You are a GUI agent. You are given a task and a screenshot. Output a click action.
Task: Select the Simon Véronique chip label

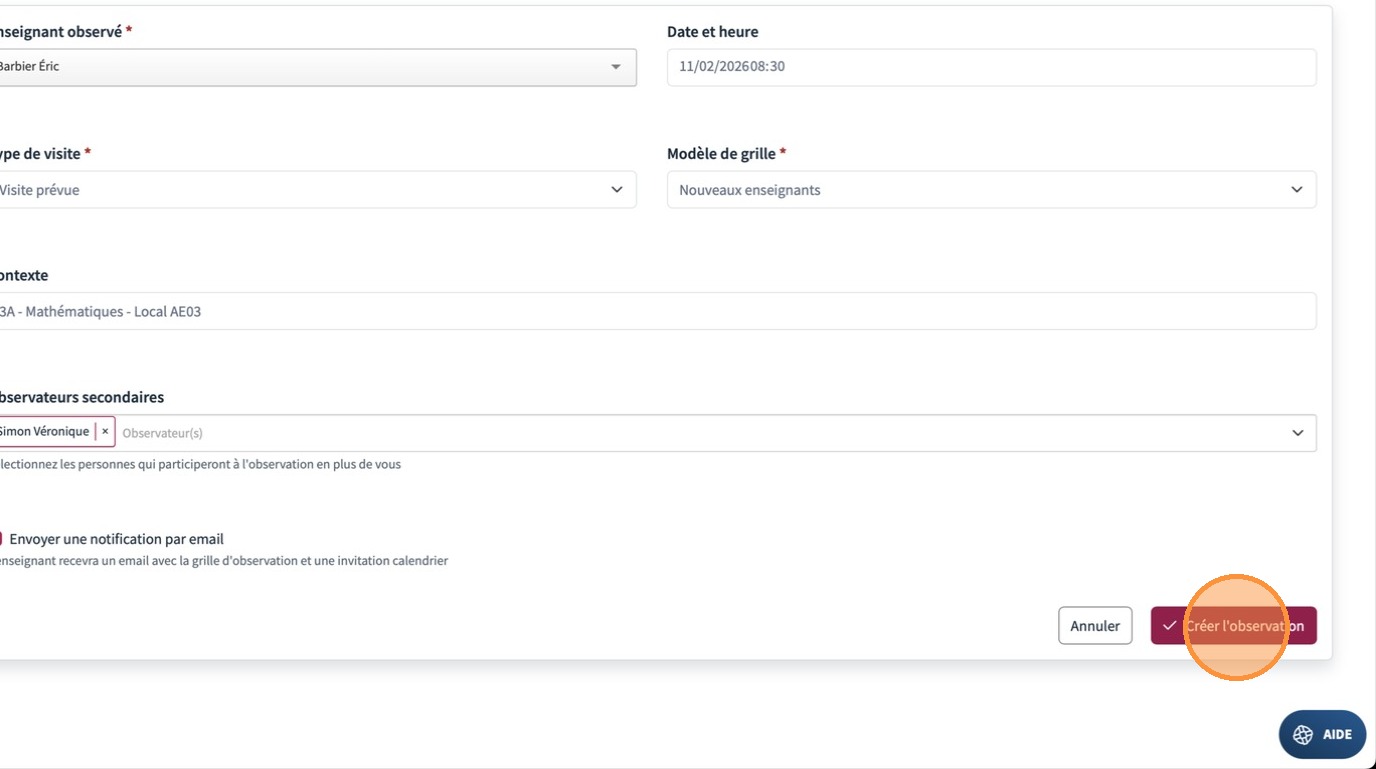(x=44, y=432)
